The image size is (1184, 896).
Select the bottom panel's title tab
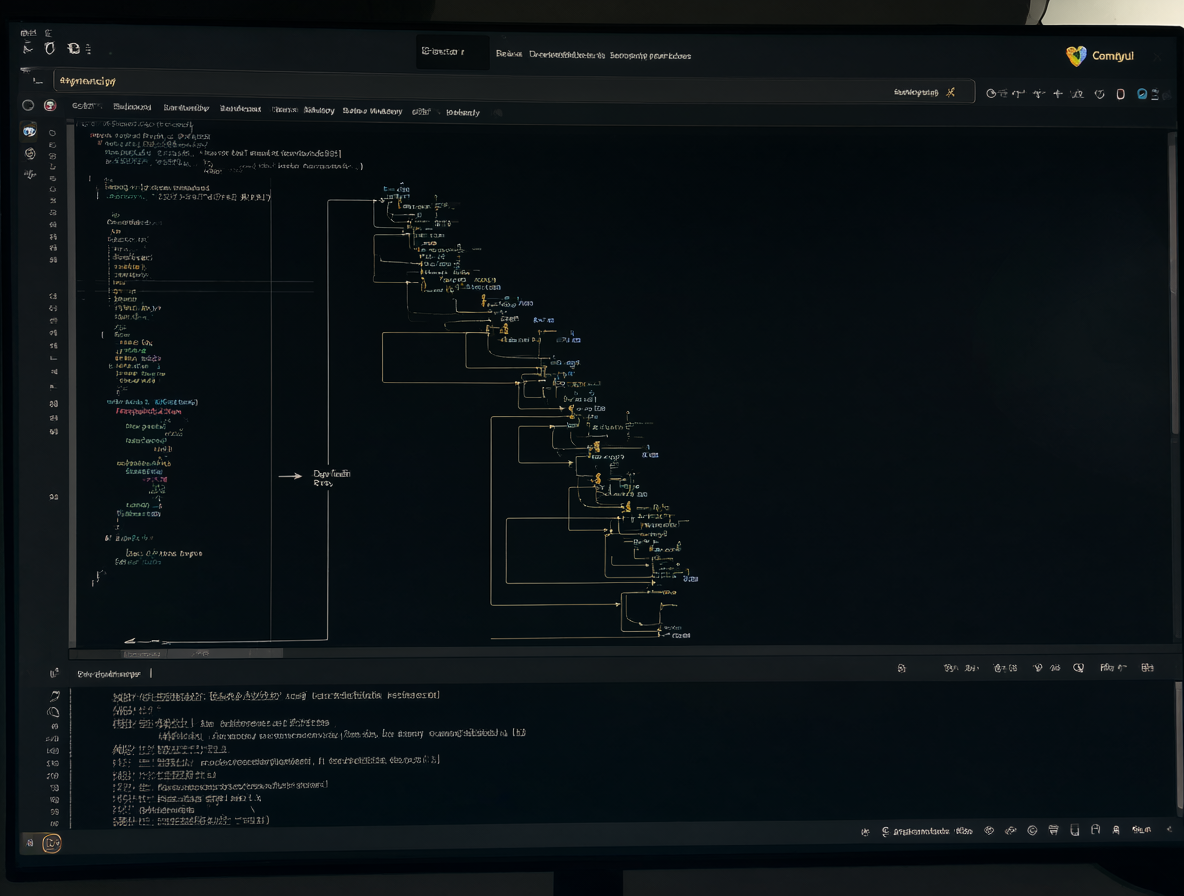pyautogui.click(x=109, y=673)
